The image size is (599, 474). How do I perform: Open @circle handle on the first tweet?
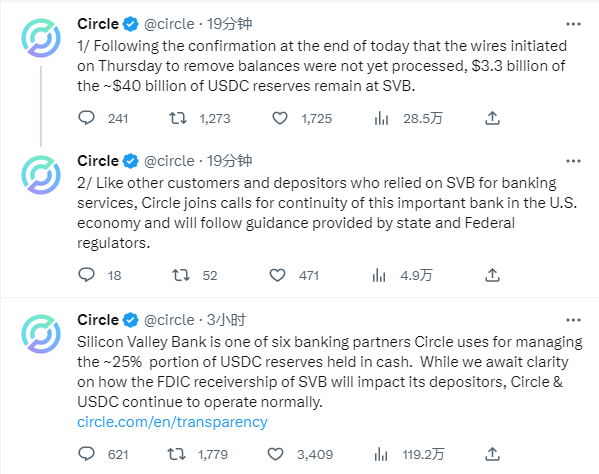click(x=169, y=24)
